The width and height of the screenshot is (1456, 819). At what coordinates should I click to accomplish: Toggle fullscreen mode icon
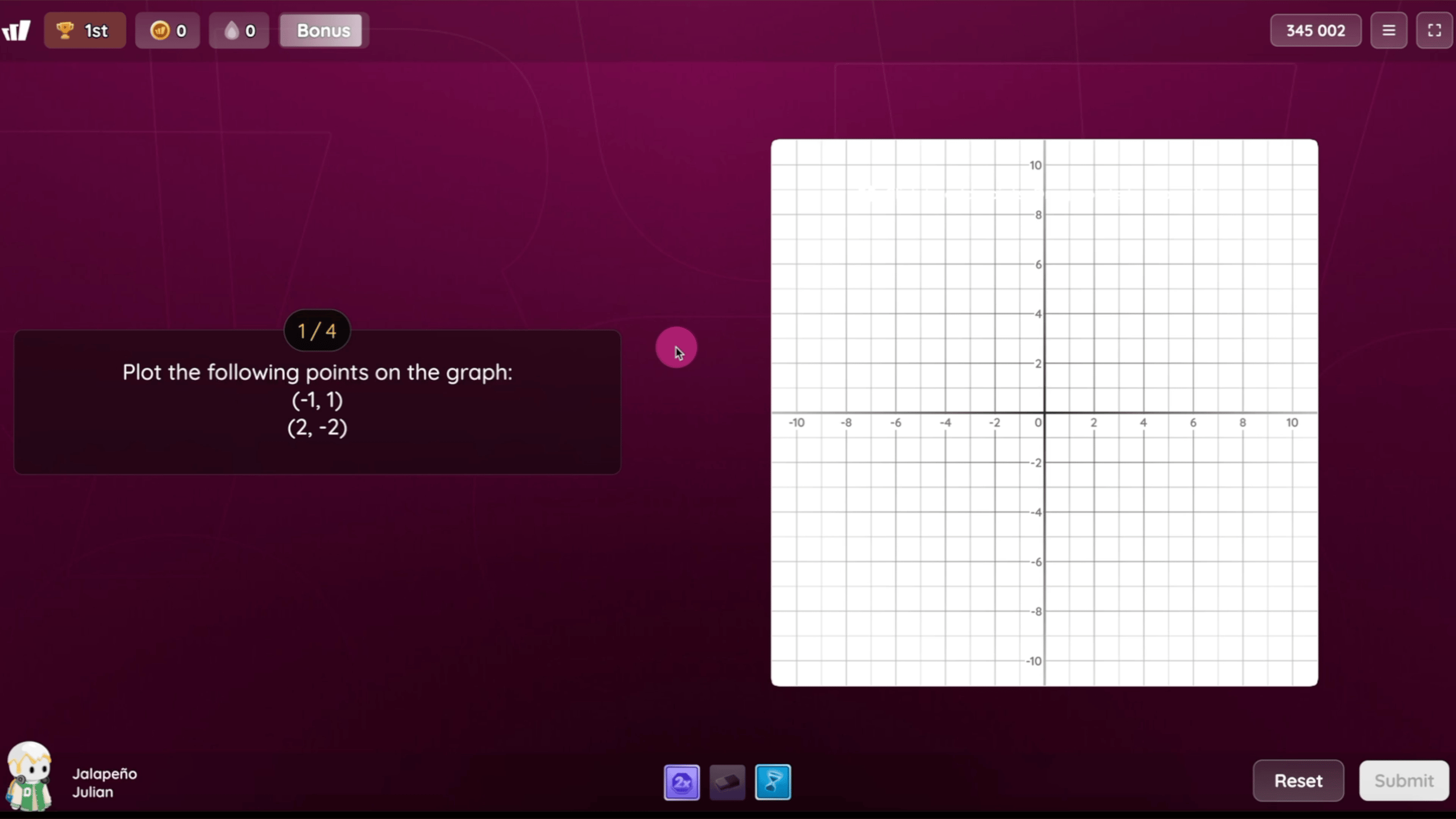1434,30
